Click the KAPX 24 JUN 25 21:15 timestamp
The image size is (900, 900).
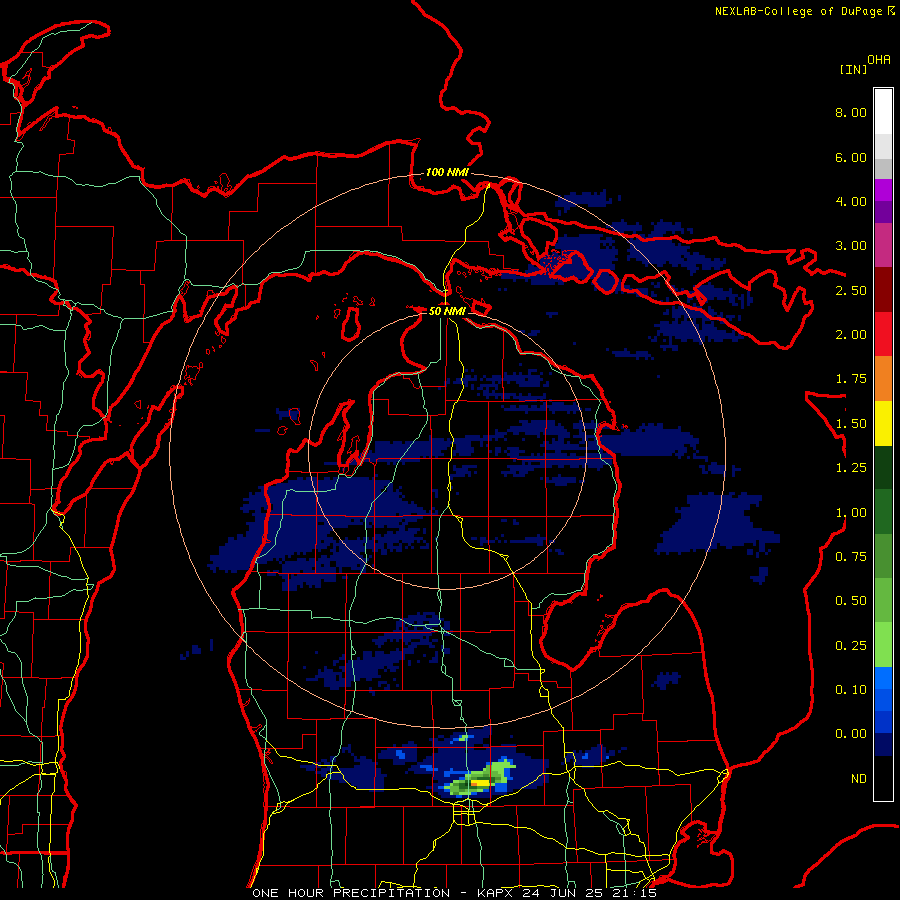567,893
